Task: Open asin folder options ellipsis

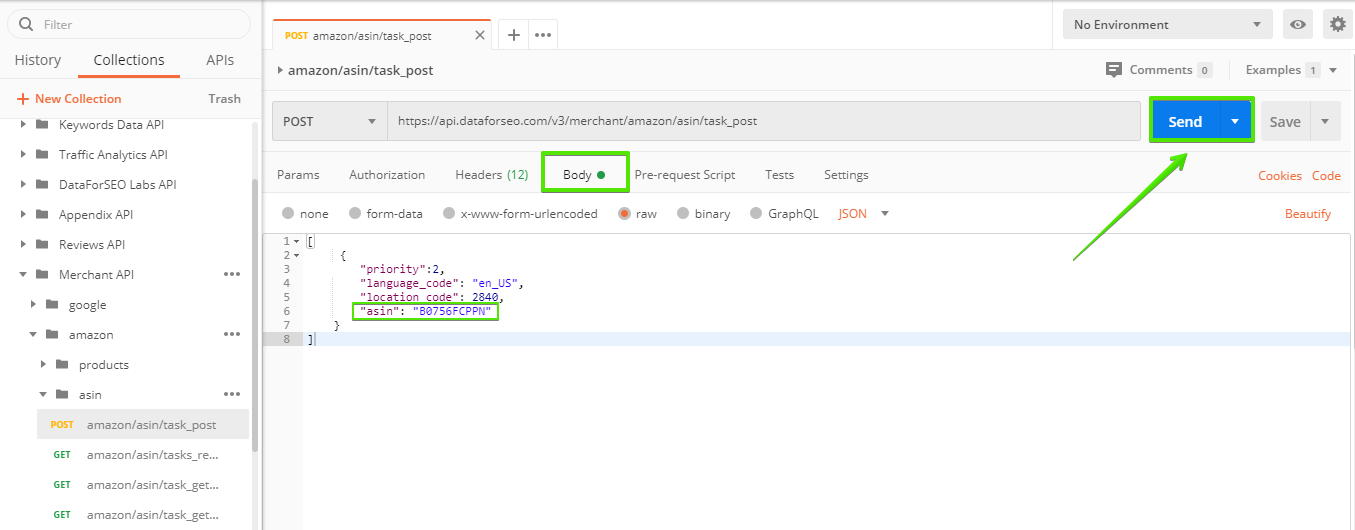Action: [x=232, y=394]
